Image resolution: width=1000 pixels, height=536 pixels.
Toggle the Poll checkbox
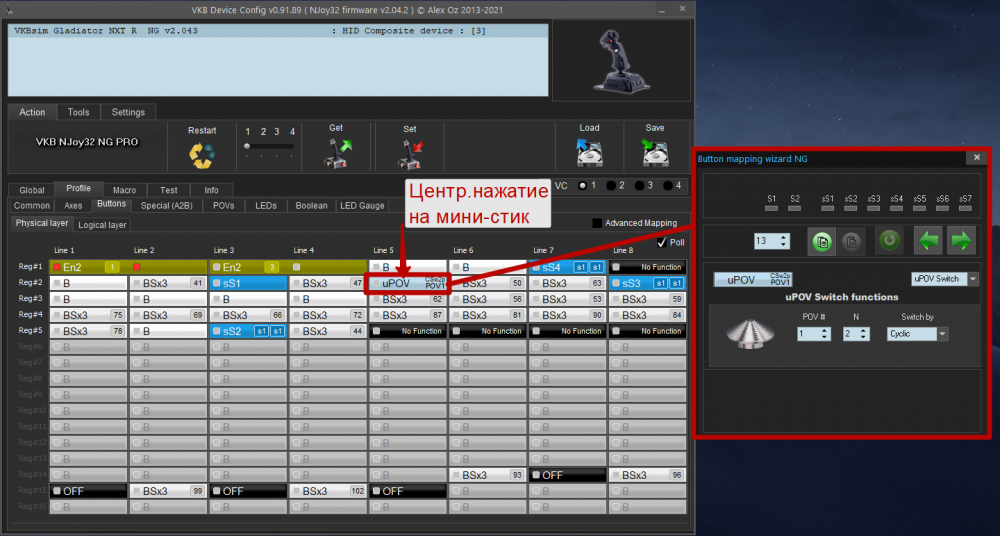tap(661, 242)
